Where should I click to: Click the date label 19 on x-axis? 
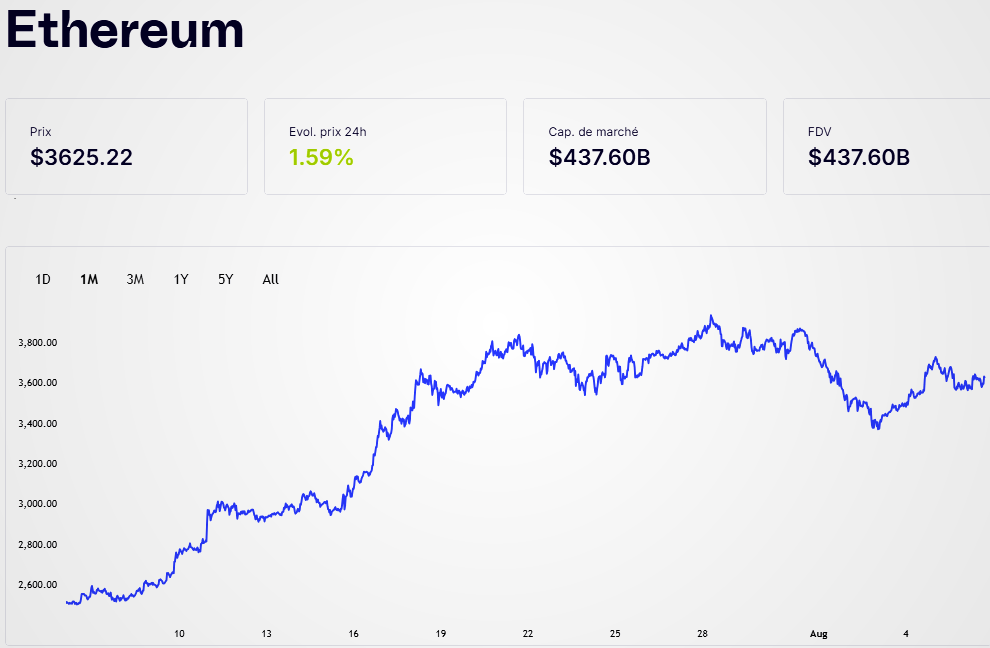coord(441,633)
